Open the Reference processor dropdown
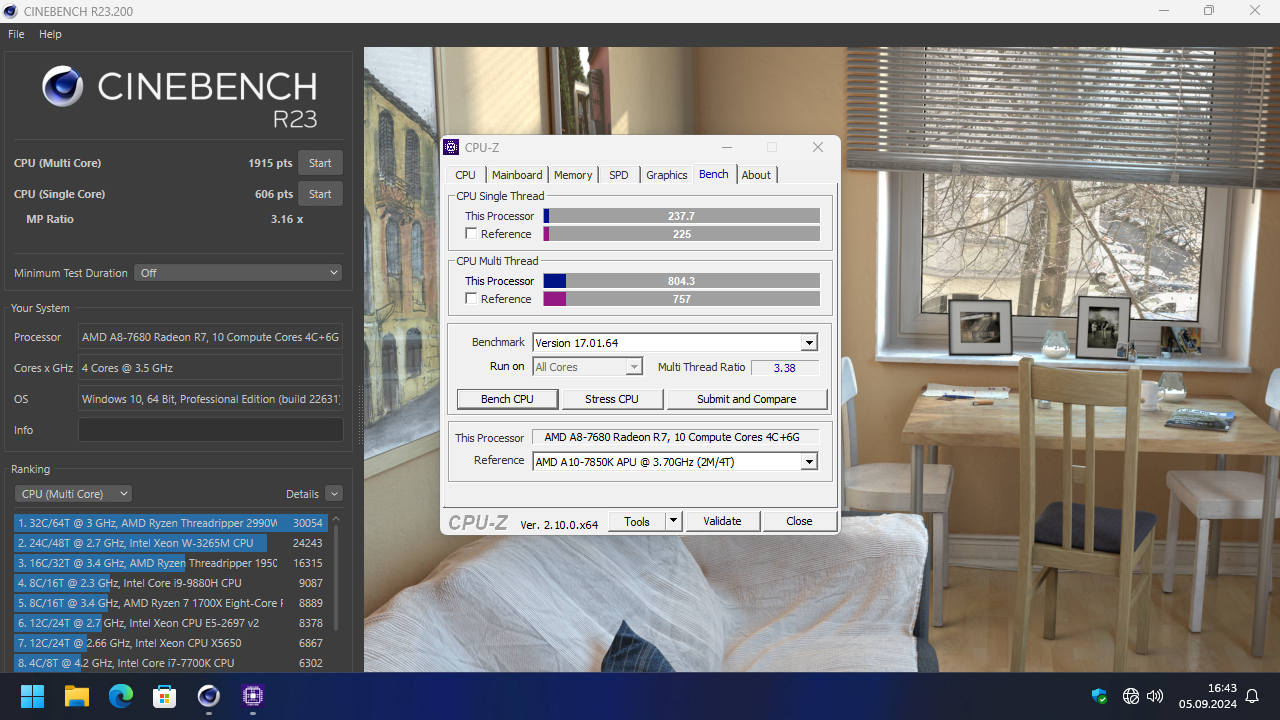The image size is (1280, 720). tap(808, 461)
